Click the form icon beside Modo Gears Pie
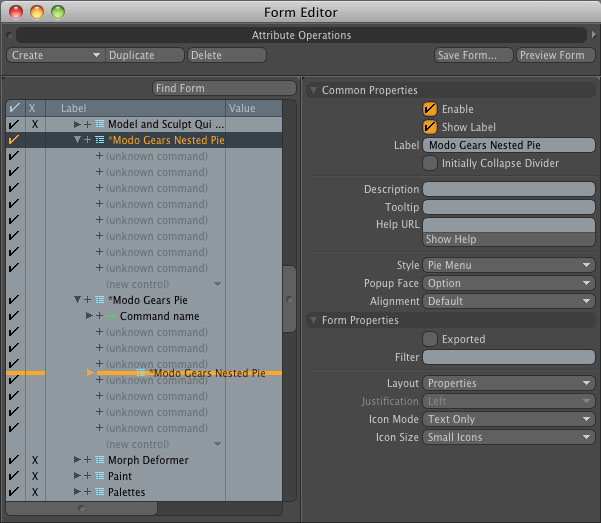The height and width of the screenshot is (523, 601). (100, 300)
